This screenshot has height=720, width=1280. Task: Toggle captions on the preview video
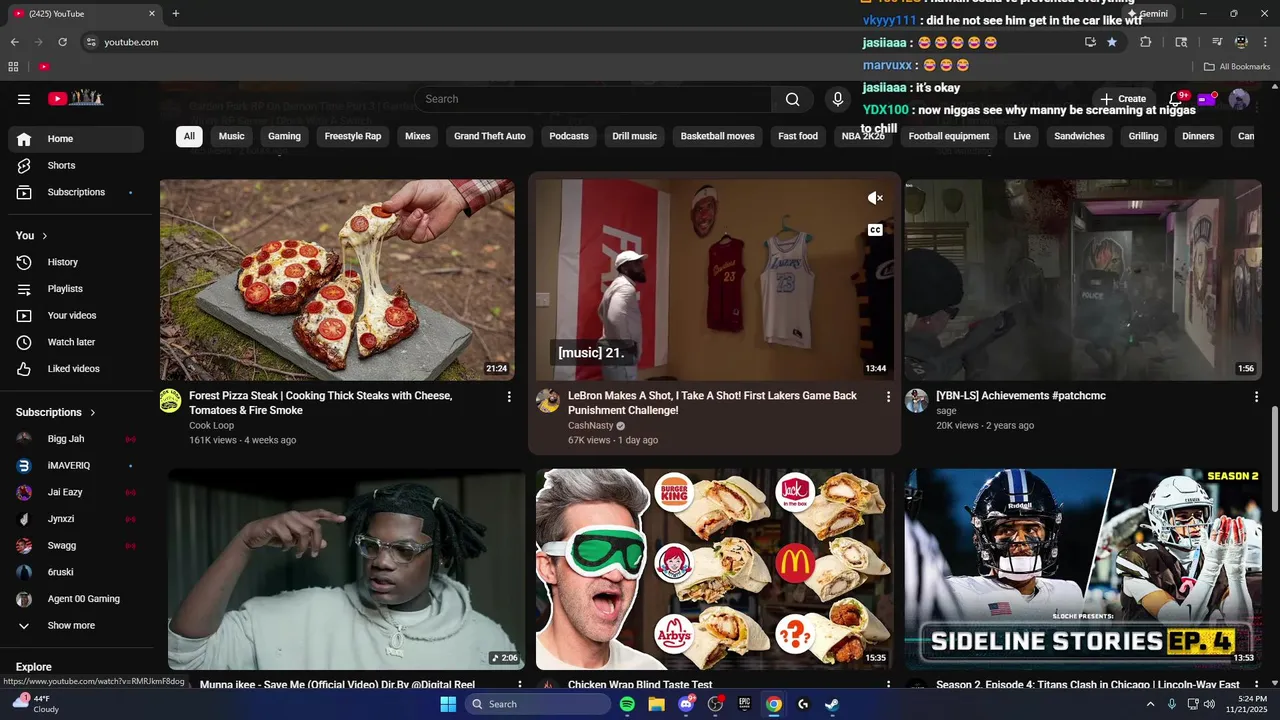click(875, 230)
